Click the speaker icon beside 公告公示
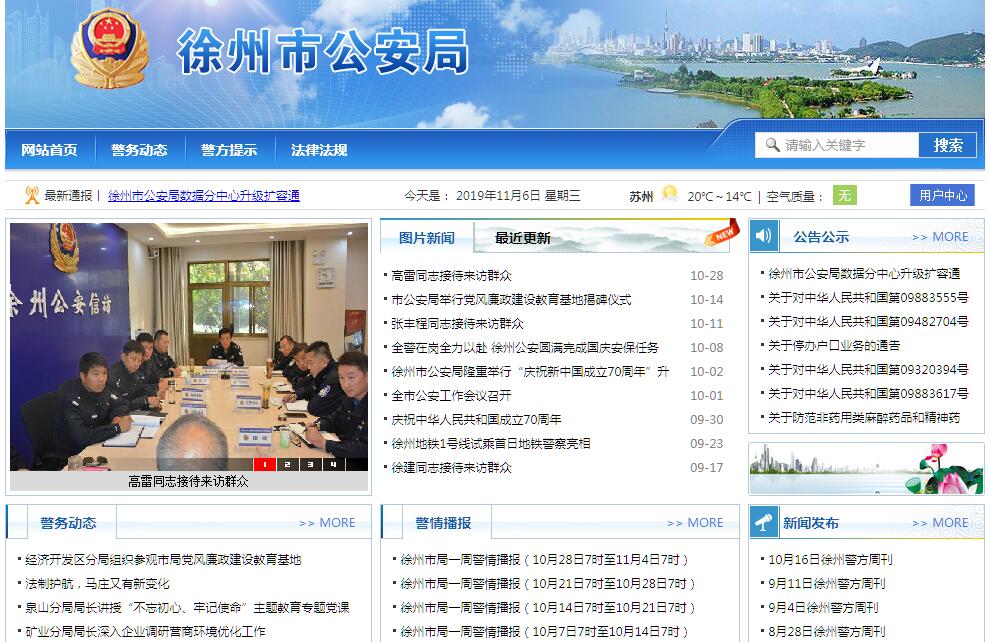This screenshot has height=642, width=990. [x=765, y=236]
